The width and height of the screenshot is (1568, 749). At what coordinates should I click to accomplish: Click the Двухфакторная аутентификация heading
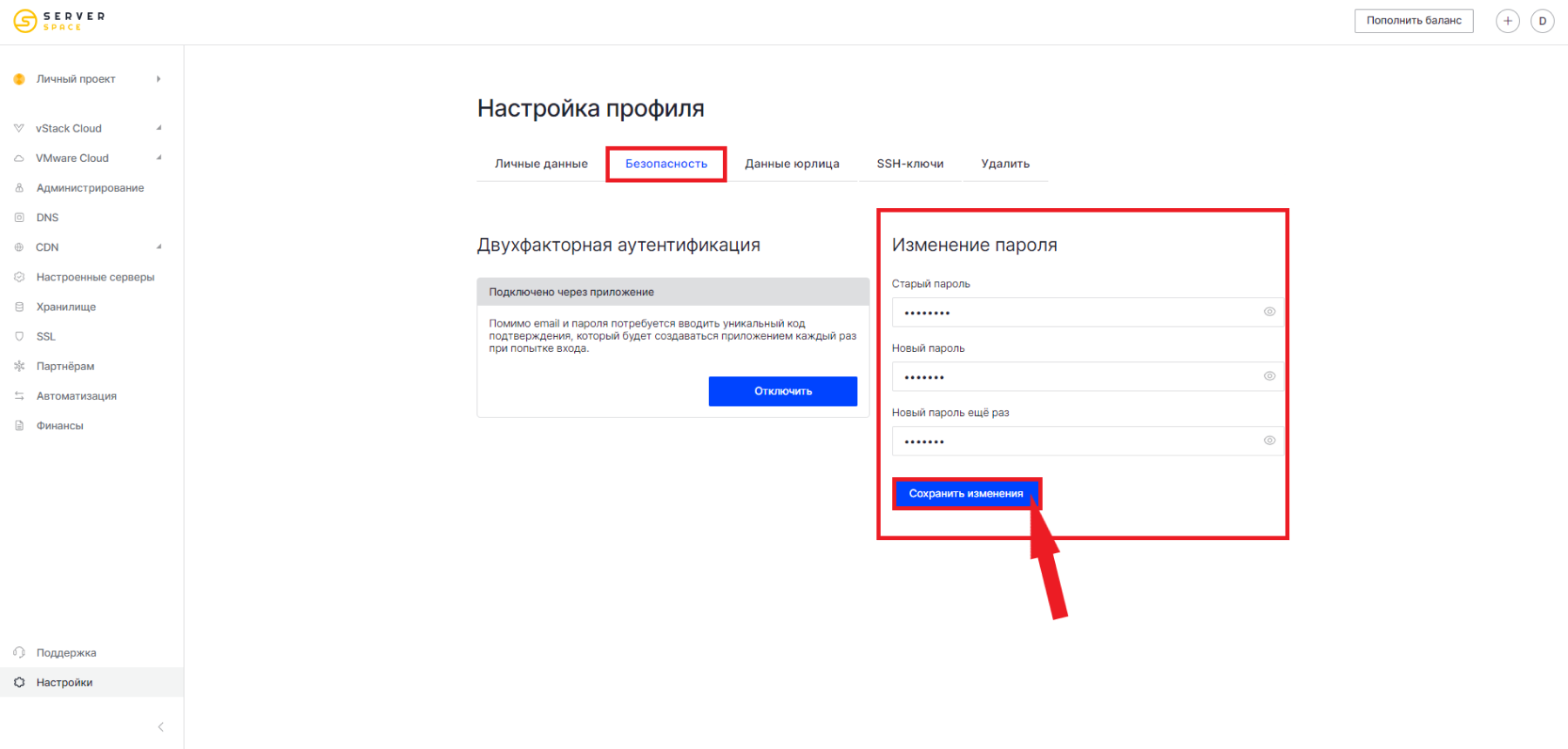[x=618, y=245]
